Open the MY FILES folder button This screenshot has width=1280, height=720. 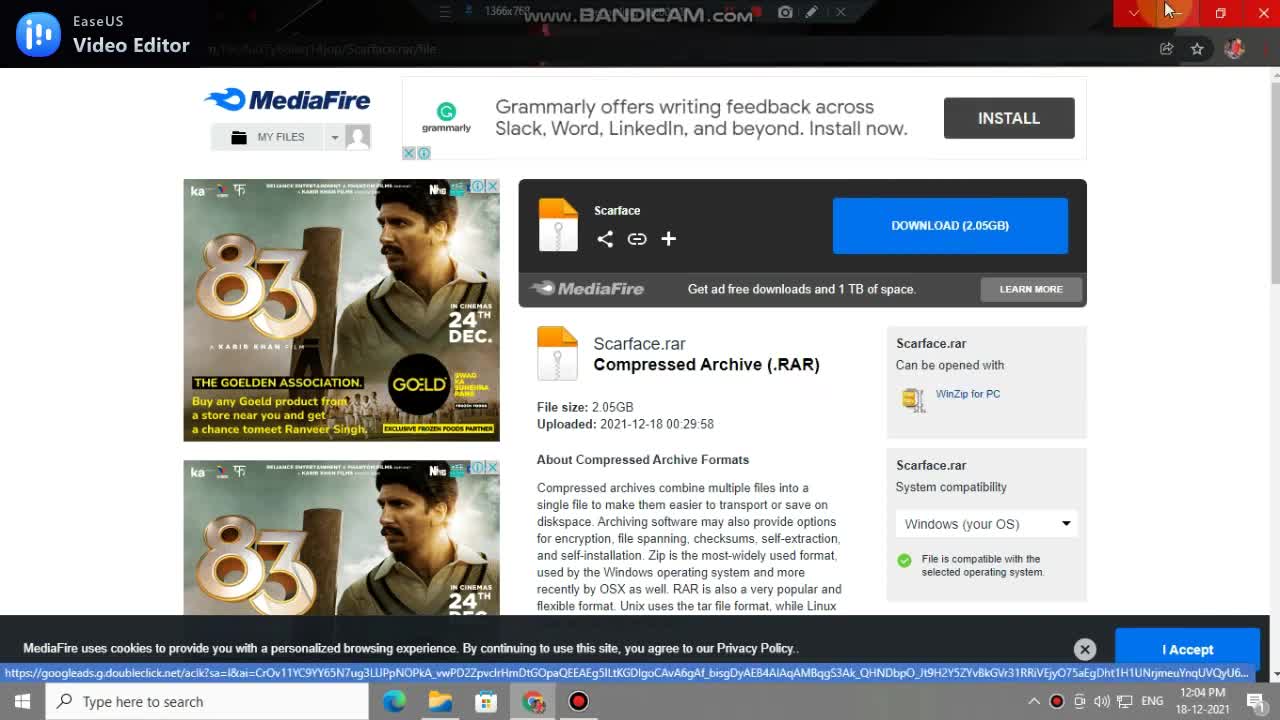click(x=268, y=137)
